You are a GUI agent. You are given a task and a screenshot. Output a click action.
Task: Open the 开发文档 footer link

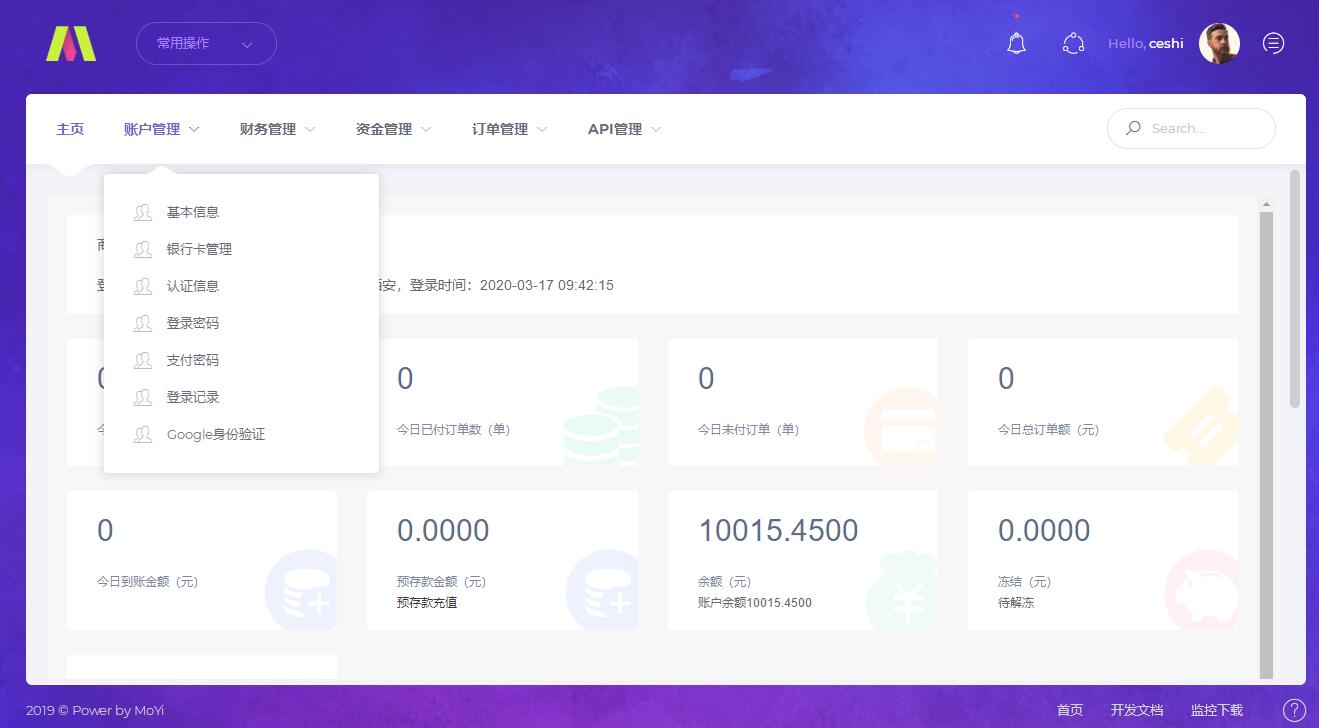click(1136, 710)
